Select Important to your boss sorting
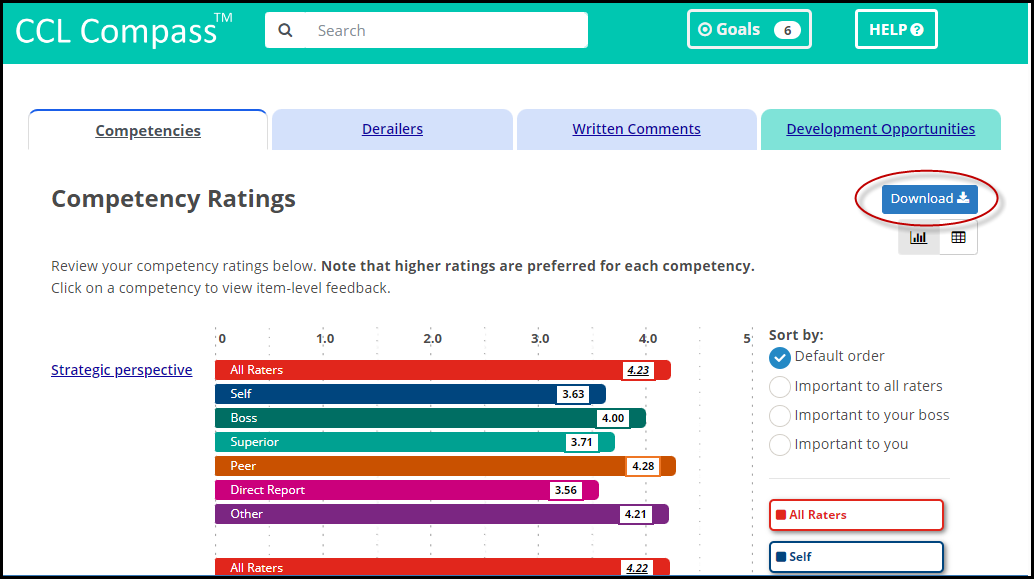Screen dimensions: 1034x579 (781, 415)
